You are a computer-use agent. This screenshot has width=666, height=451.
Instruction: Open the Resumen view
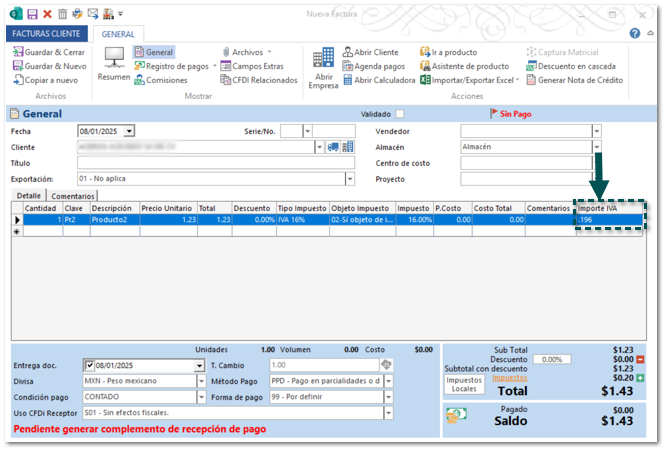click(114, 64)
